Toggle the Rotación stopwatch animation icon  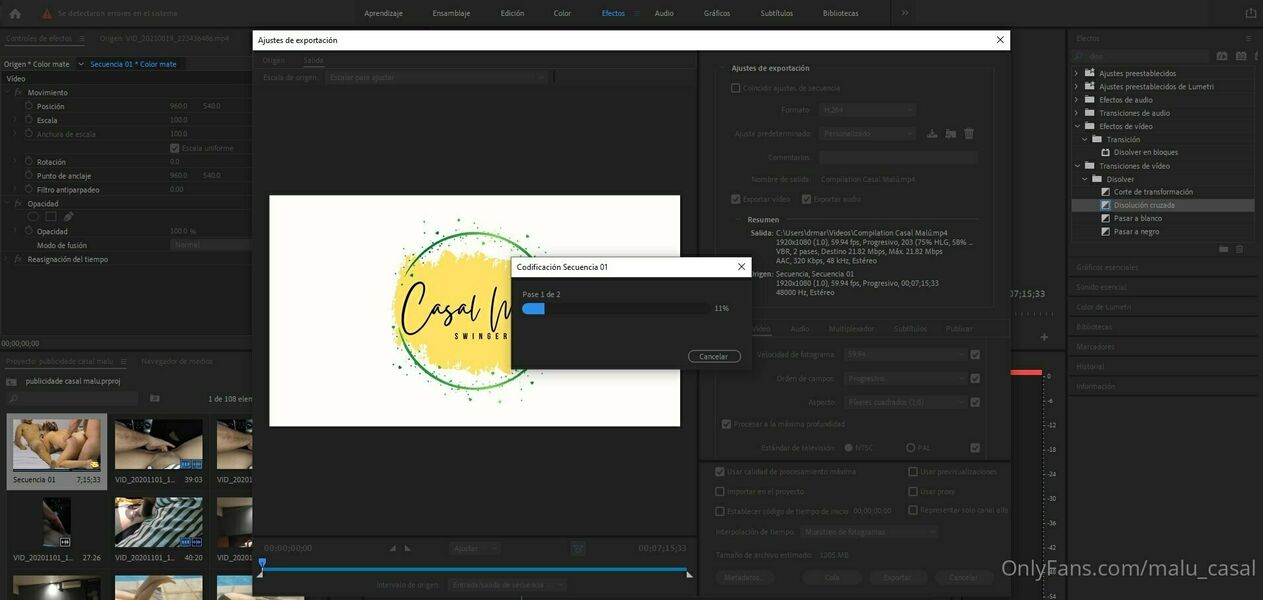point(28,162)
